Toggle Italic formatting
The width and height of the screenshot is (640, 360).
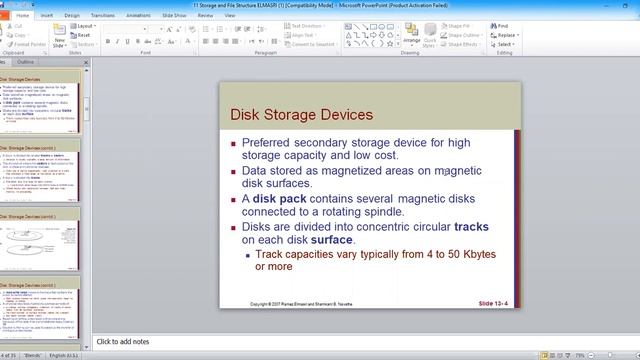[x=118, y=41]
